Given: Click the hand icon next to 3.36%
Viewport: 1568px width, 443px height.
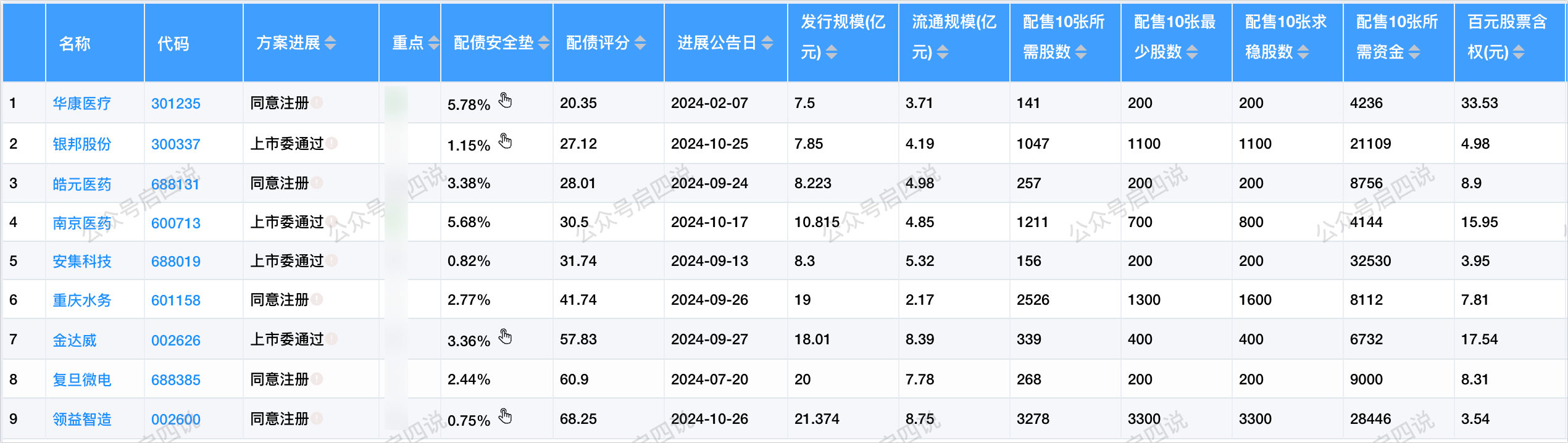Looking at the screenshot, I should (506, 337).
